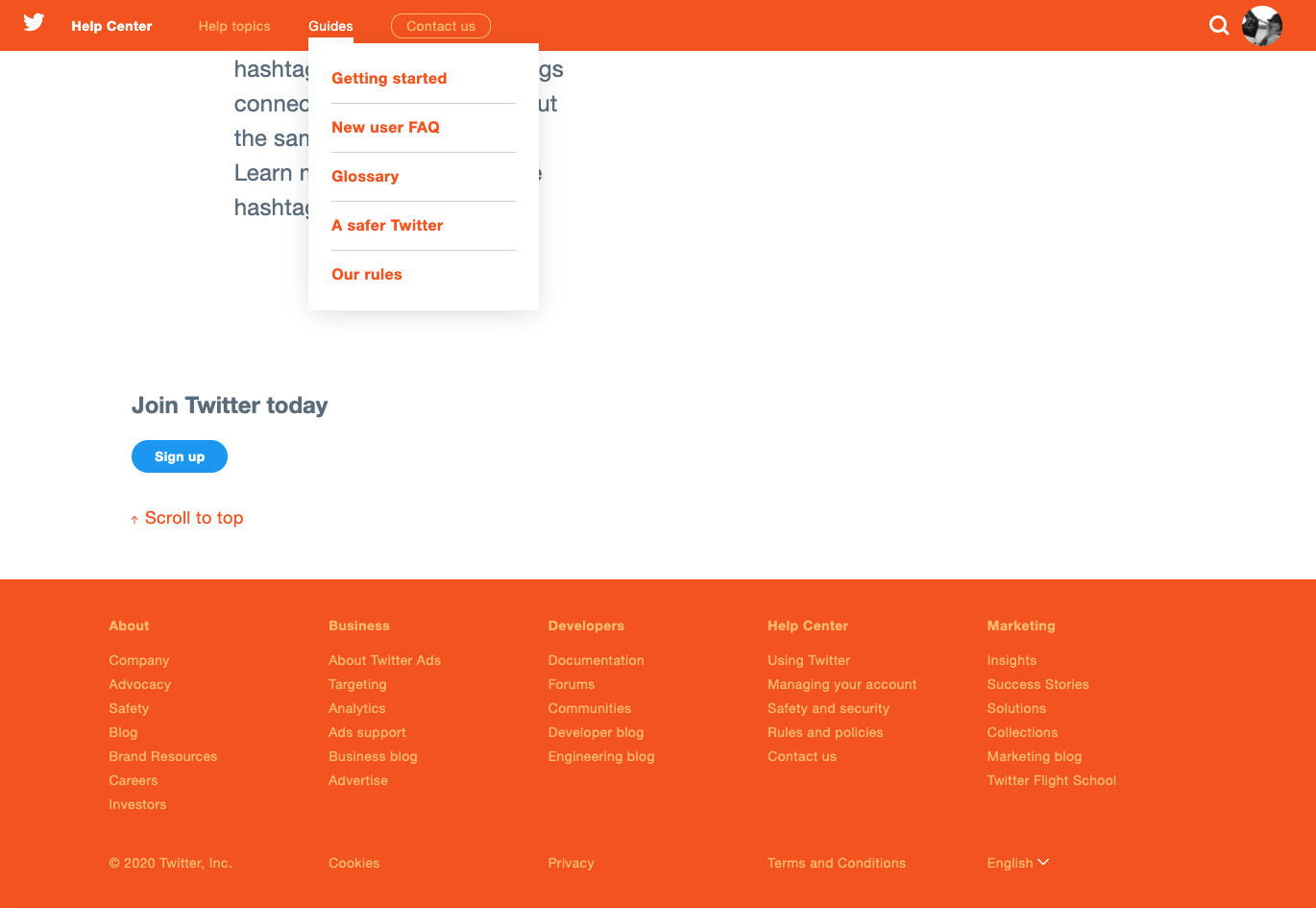Open the Engineering blog link
Image resolution: width=1316 pixels, height=908 pixels.
point(601,756)
